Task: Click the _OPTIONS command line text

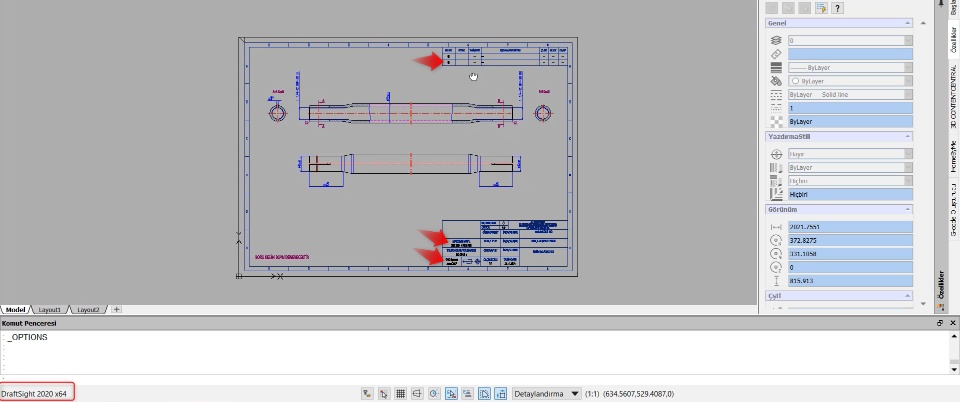Action: (28, 337)
